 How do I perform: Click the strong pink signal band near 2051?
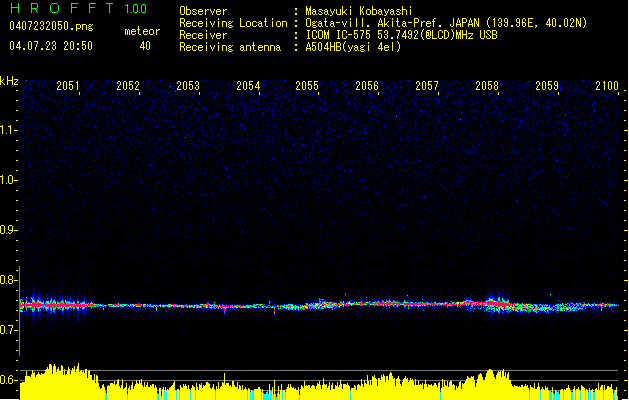pos(56,305)
